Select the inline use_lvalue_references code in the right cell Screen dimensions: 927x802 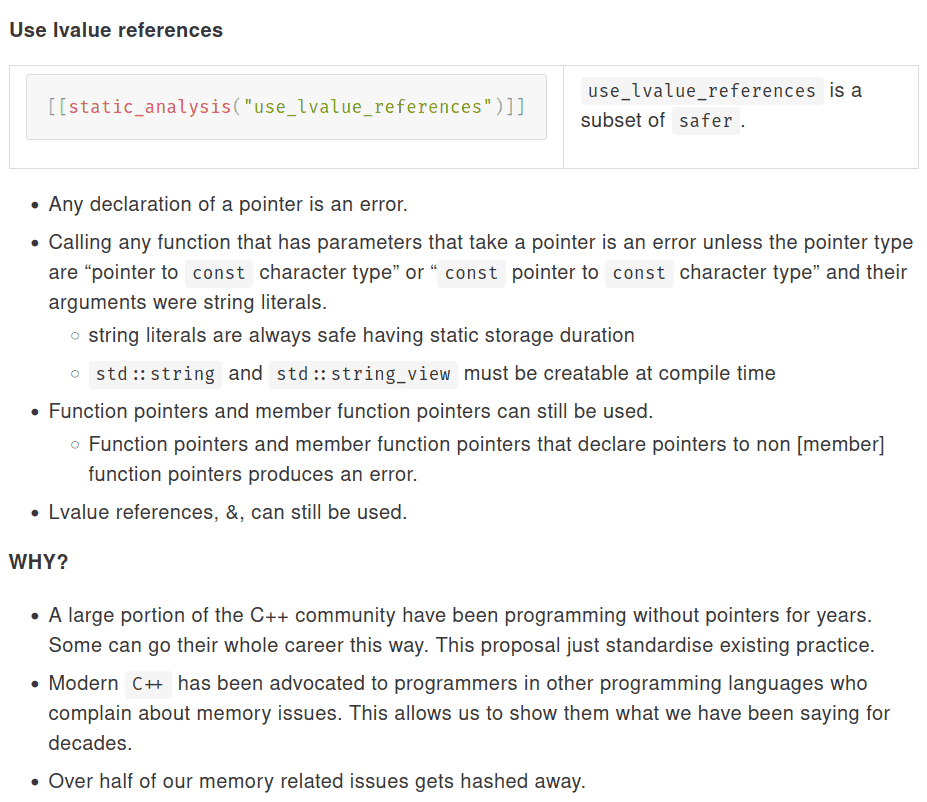click(x=702, y=91)
